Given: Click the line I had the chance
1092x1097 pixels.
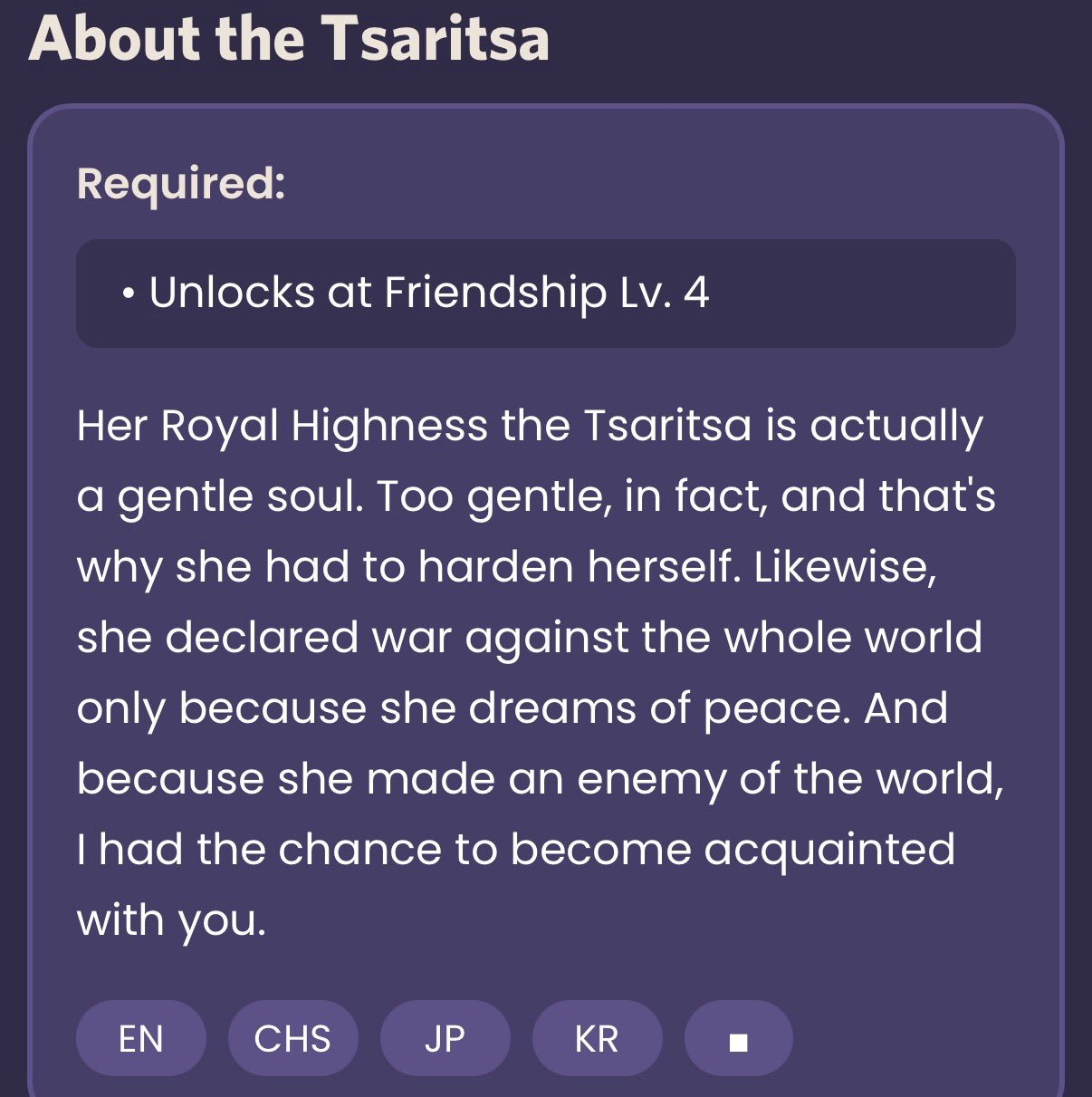Looking at the screenshot, I should (516, 851).
